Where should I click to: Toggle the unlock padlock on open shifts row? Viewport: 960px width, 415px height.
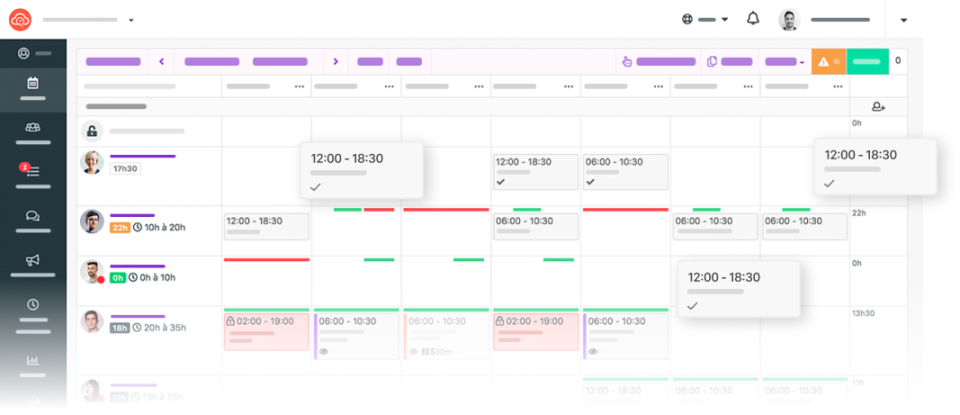[x=92, y=131]
